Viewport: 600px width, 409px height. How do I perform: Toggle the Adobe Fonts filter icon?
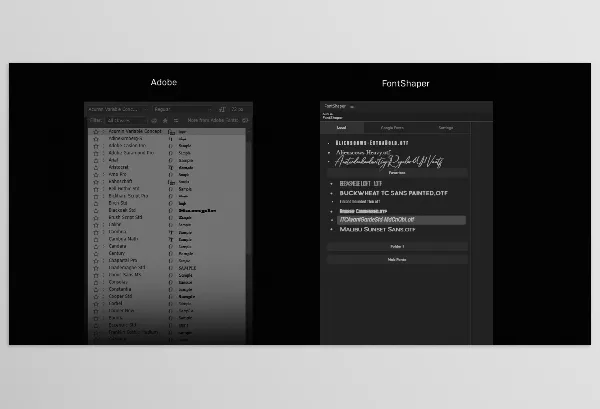click(x=154, y=121)
